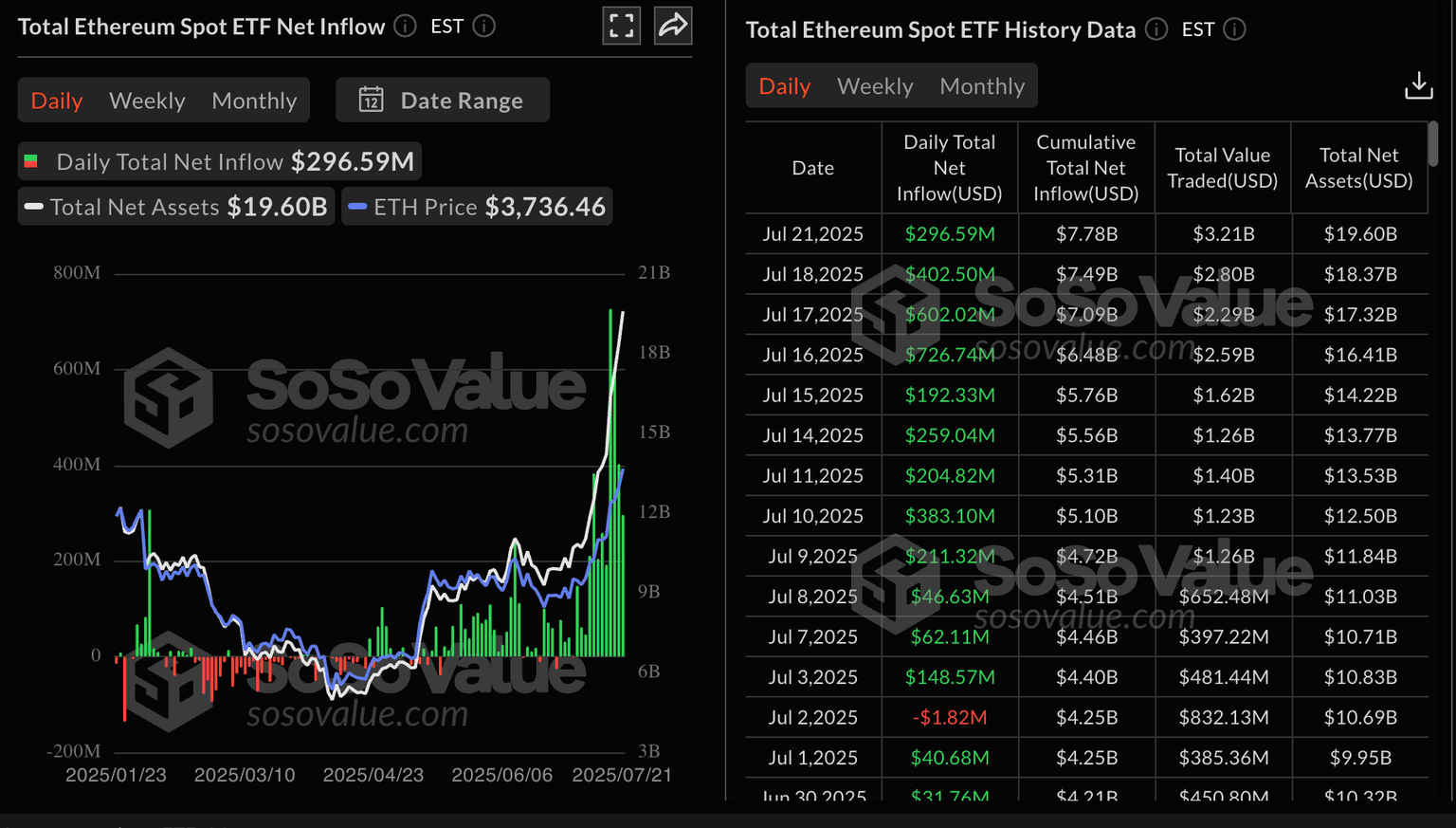Toggle Total Net Assets legend series
1456x828 pixels.
(x=176, y=207)
